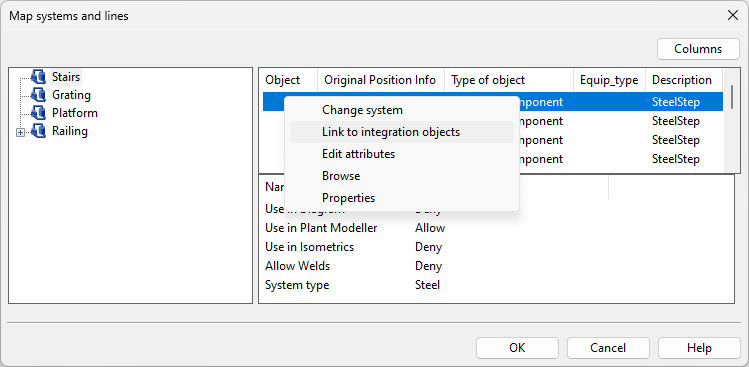Select the last SteelStep row
The width and height of the screenshot is (749, 367).
[492, 159]
